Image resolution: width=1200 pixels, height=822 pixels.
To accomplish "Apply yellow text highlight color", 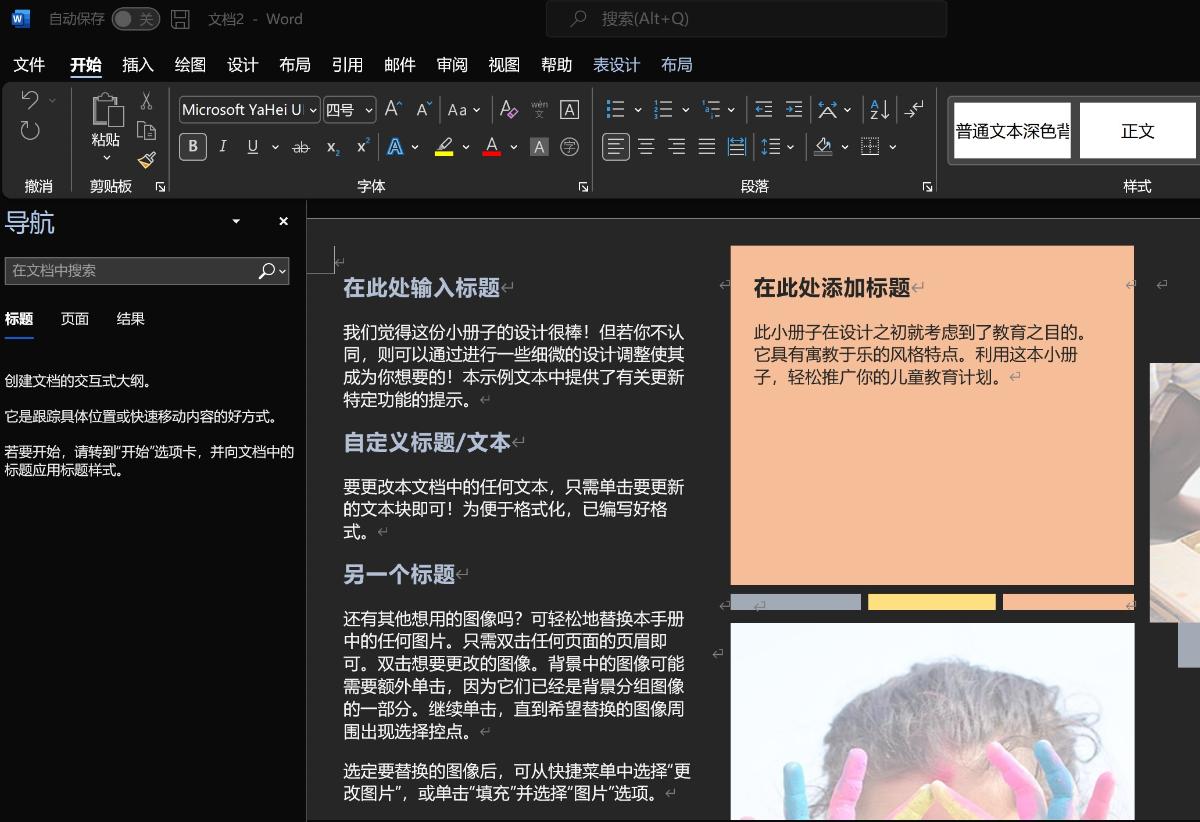I will pyautogui.click(x=444, y=147).
